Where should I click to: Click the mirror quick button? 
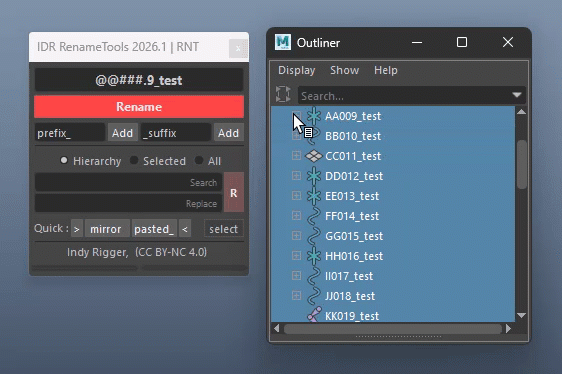coord(107,229)
